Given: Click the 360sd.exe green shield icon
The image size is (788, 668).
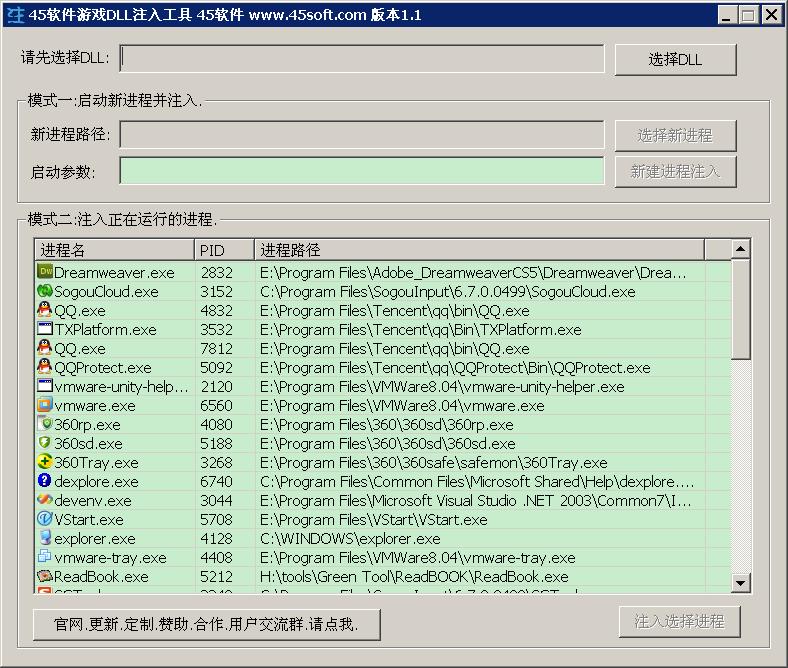Looking at the screenshot, I should click(45, 443).
